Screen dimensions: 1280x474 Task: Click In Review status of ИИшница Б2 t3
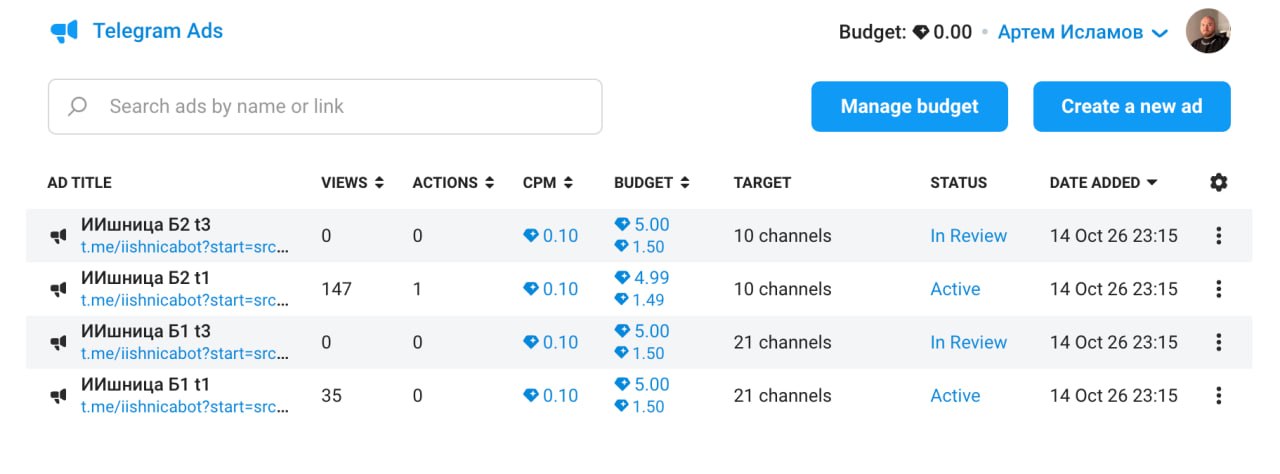tap(968, 236)
